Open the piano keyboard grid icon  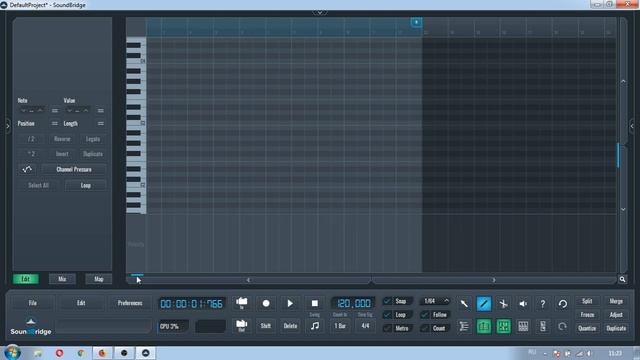[x=523, y=326]
